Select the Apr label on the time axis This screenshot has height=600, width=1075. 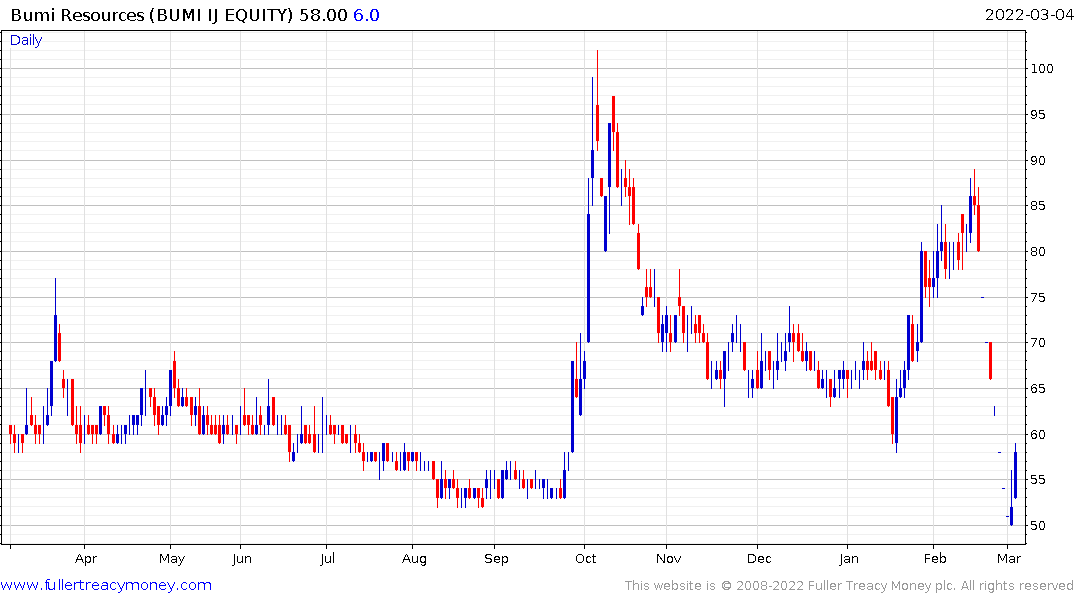[85, 559]
